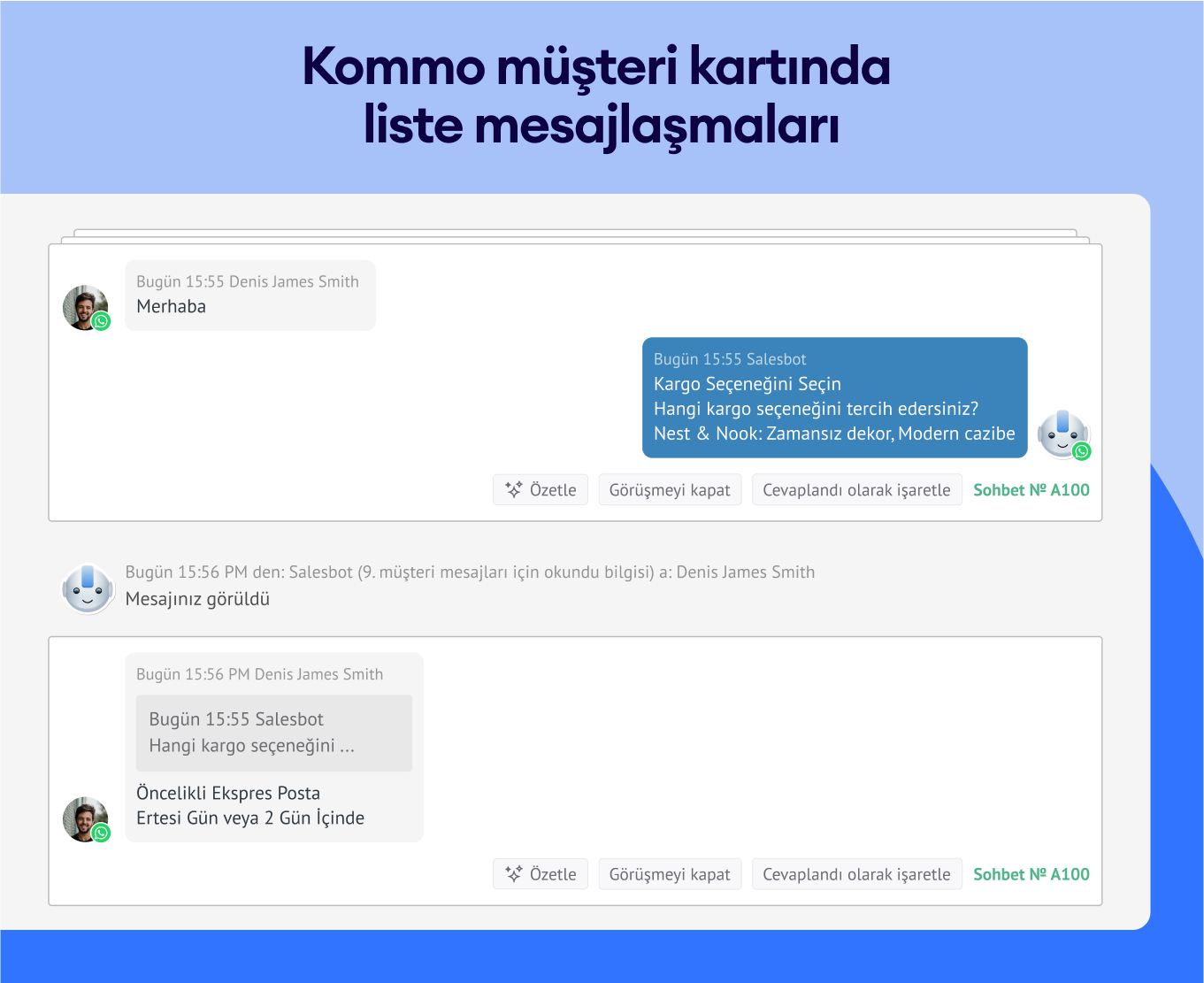1204x983 pixels.
Task: Select blue Kargo Seçeneğini Seçin message bubble
Action: coord(834,397)
